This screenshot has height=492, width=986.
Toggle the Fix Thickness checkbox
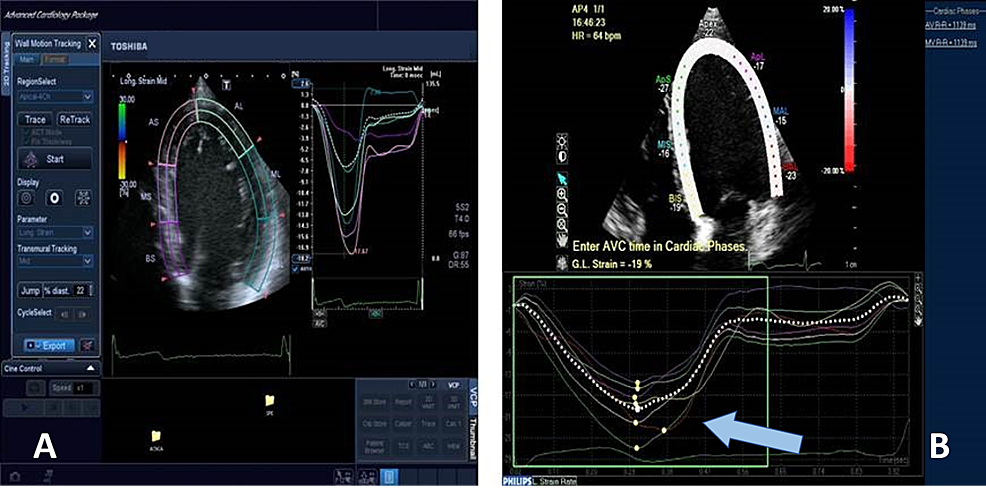coord(25,142)
